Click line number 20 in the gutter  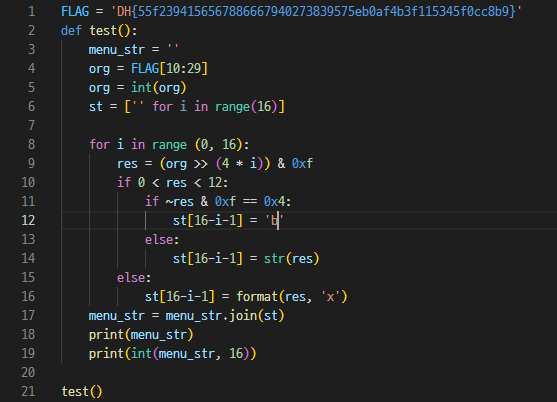tap(28, 373)
